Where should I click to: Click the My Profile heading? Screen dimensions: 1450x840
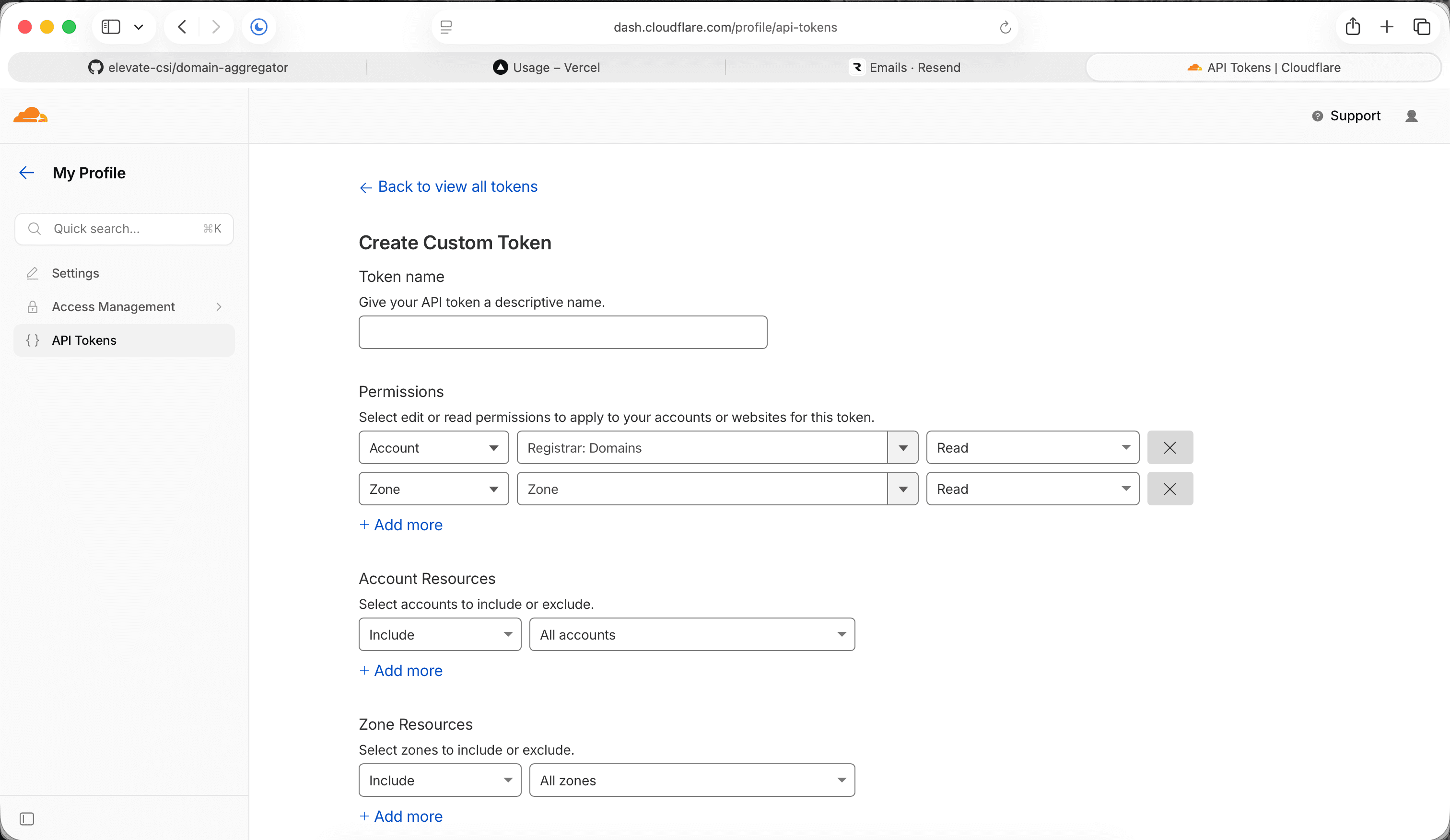(89, 173)
